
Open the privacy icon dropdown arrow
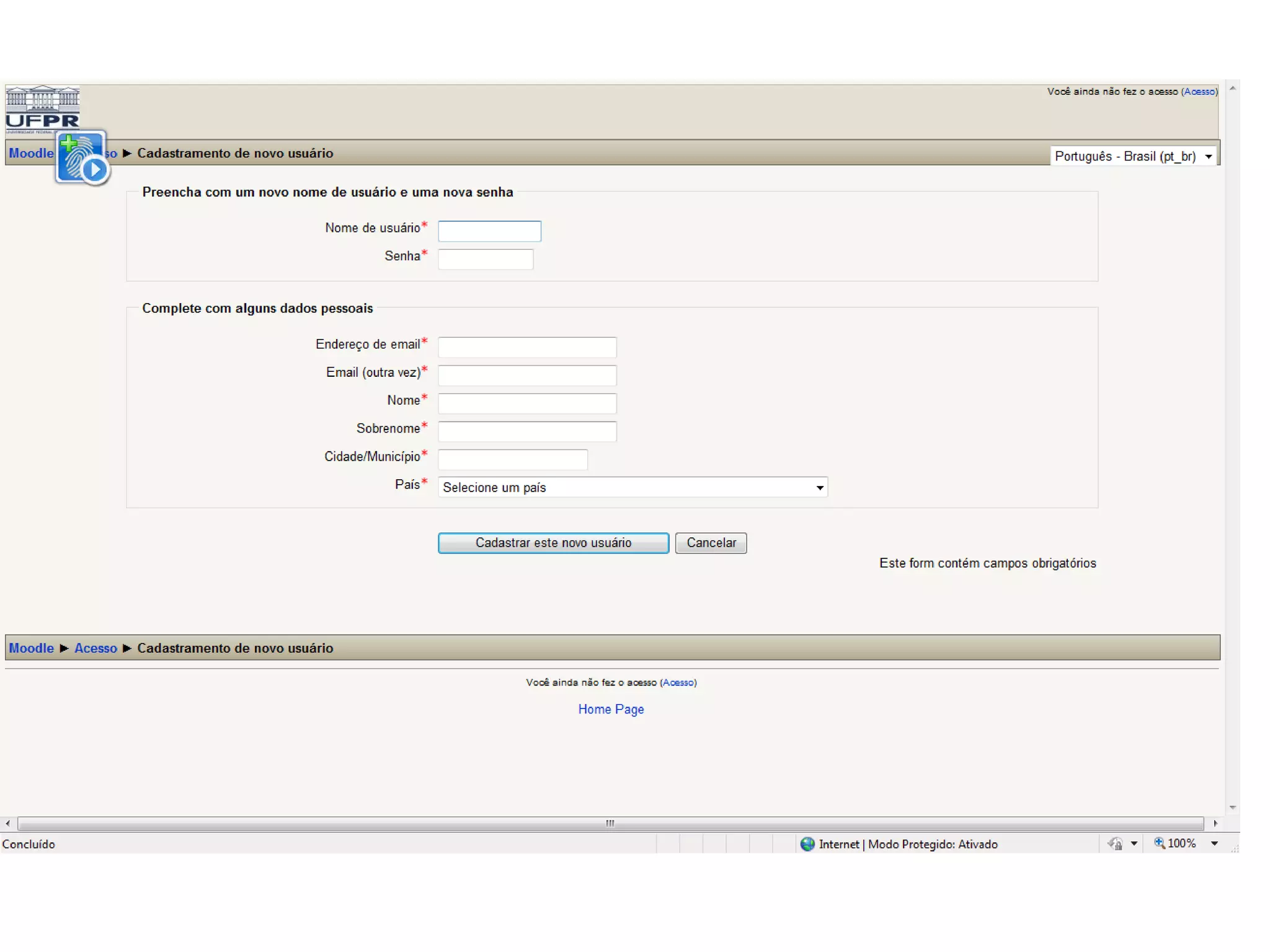tap(1134, 844)
